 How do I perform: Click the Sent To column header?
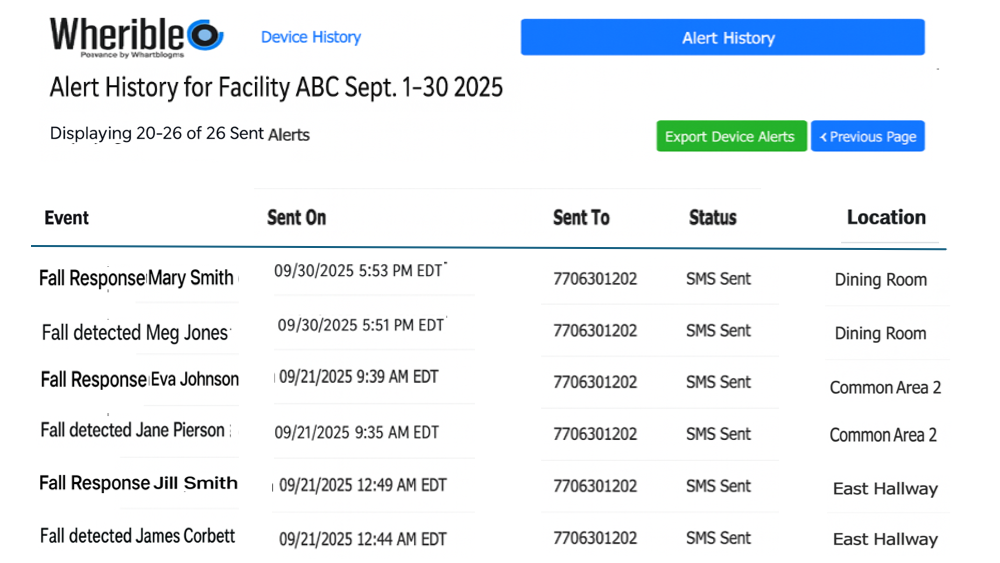click(581, 218)
